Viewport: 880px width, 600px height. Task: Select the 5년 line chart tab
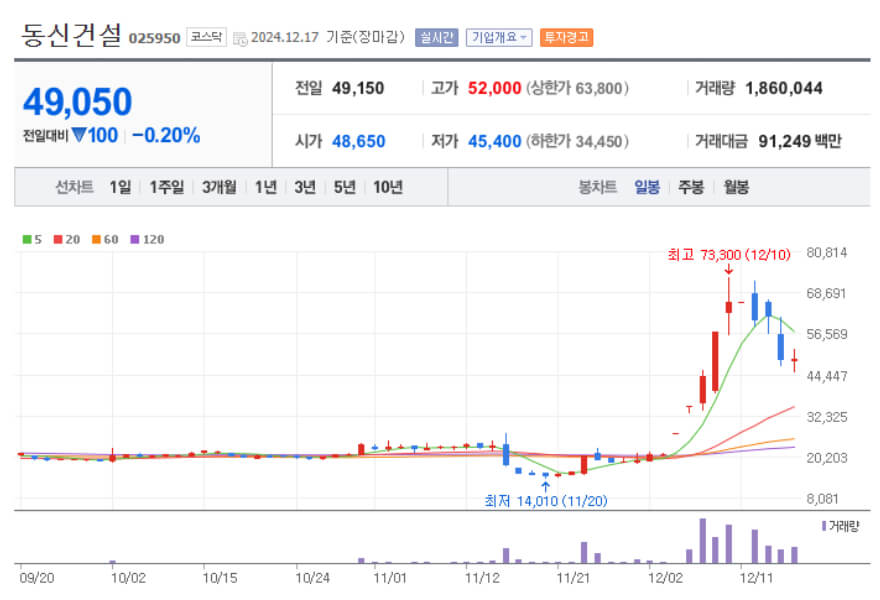coord(345,187)
